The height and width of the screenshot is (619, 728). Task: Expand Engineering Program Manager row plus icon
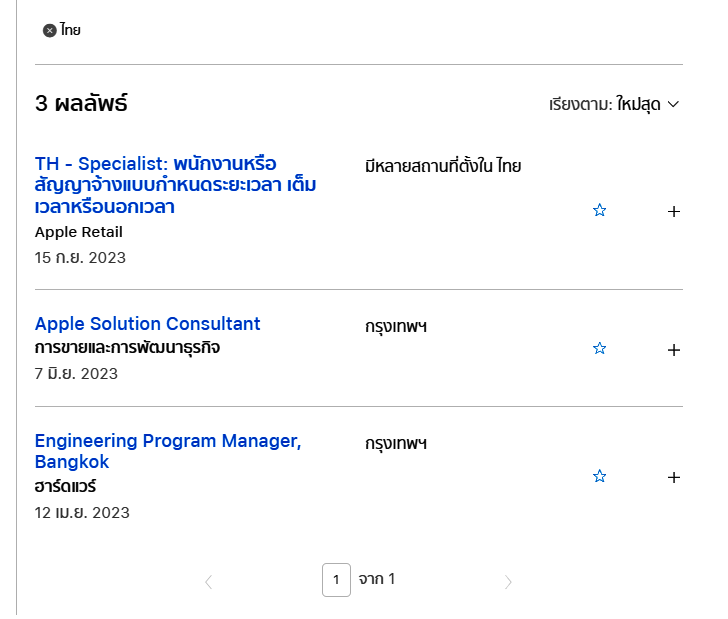click(674, 477)
